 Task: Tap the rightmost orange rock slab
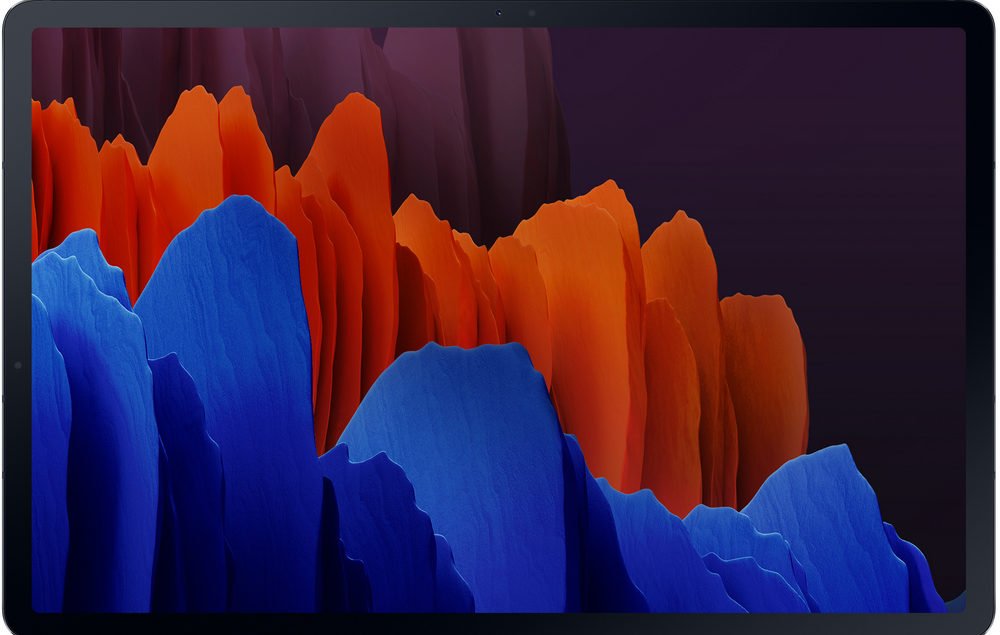coord(765,380)
